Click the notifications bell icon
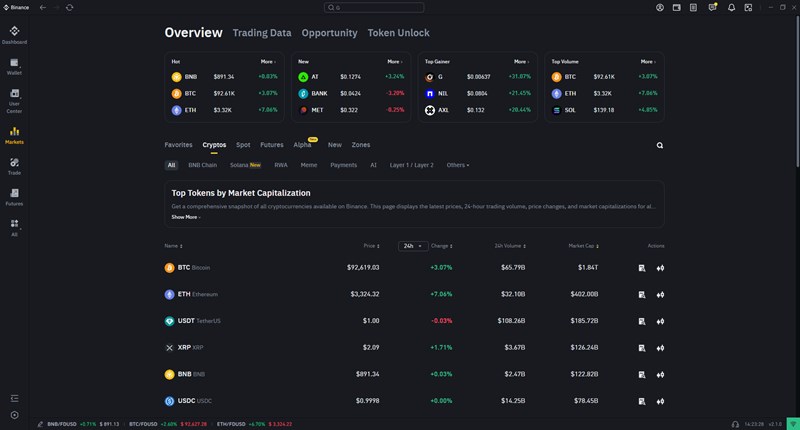 [x=731, y=7]
